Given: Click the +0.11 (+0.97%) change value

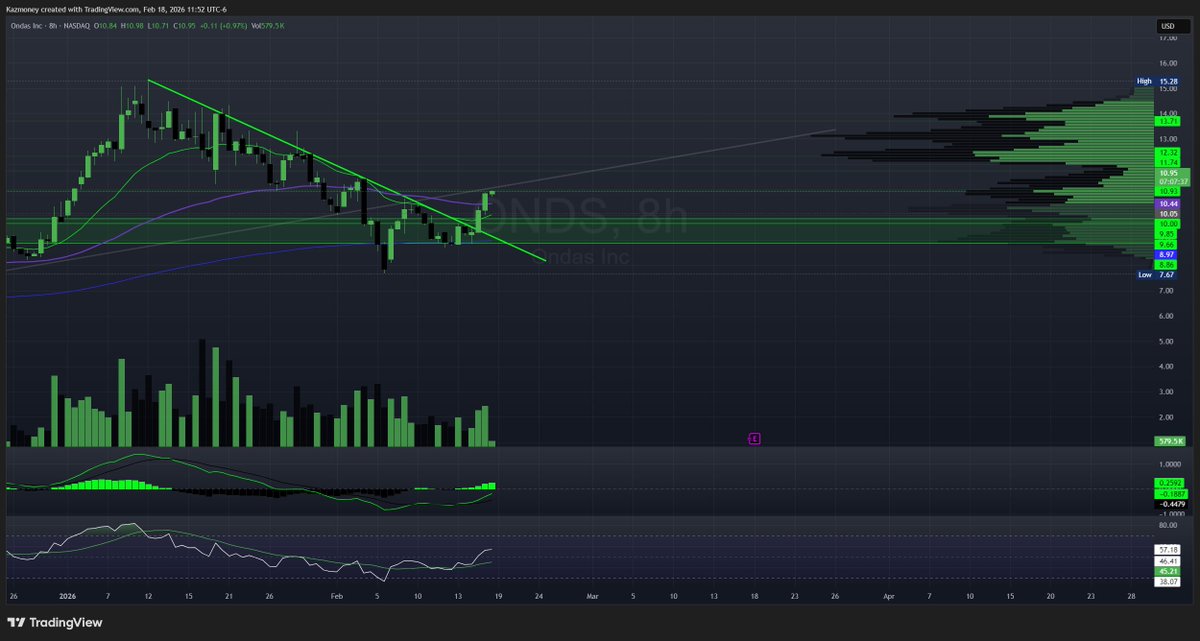Looking at the screenshot, I should [223, 25].
